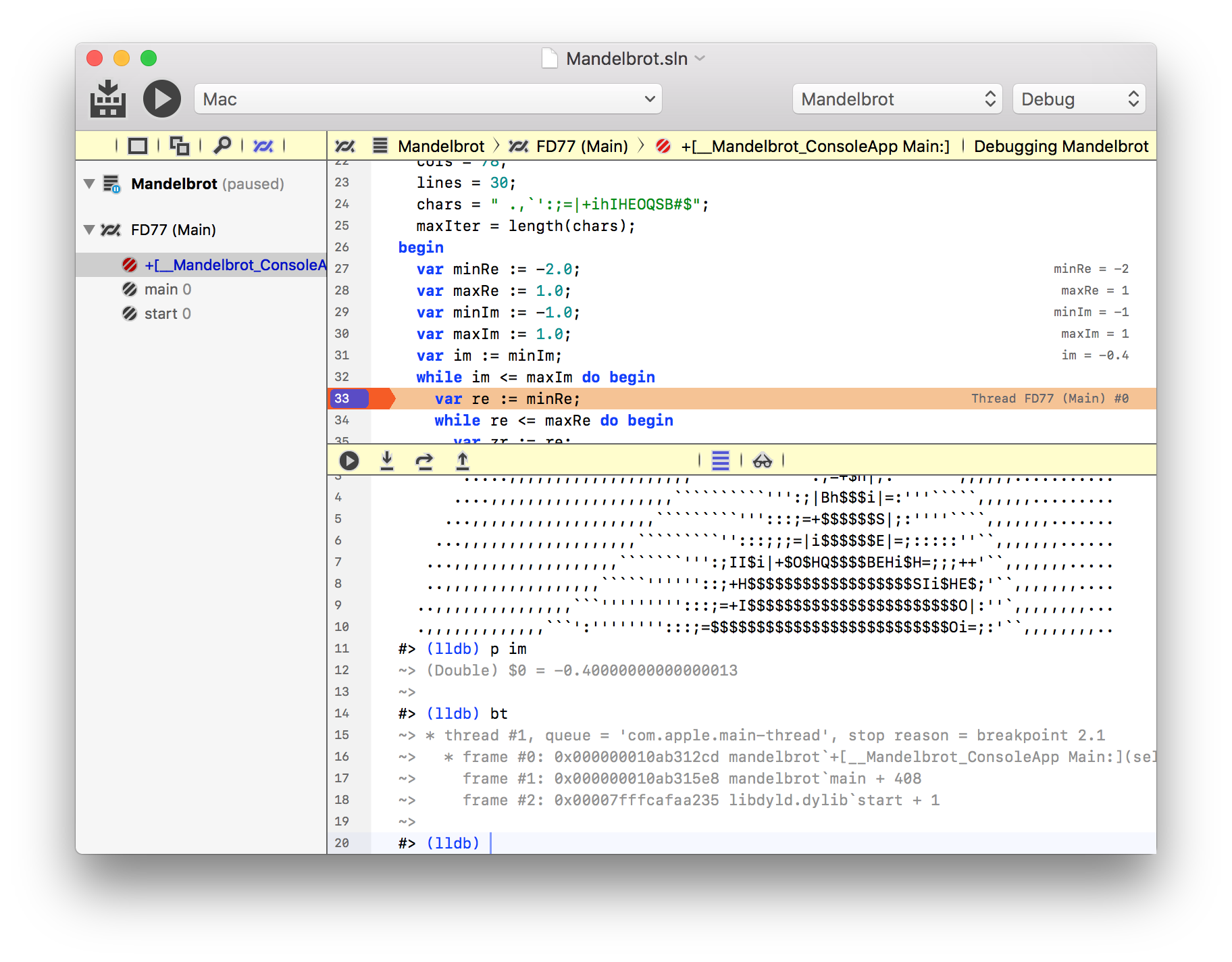The image size is (1232, 962).
Task: Click FD77 (Main) in the jump bar breadcrumb
Action: tap(582, 146)
